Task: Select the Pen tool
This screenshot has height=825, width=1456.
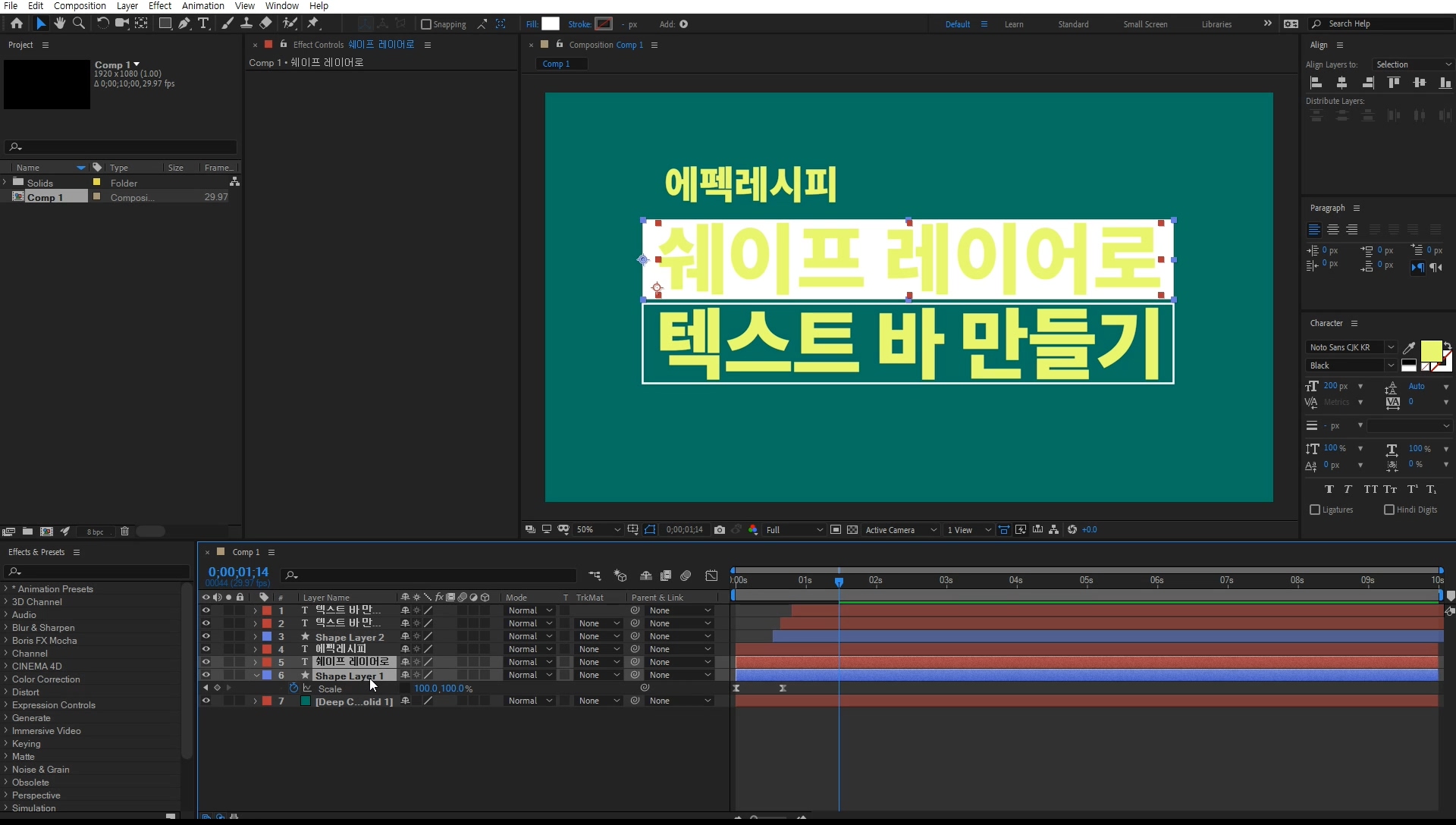Action: 184,24
